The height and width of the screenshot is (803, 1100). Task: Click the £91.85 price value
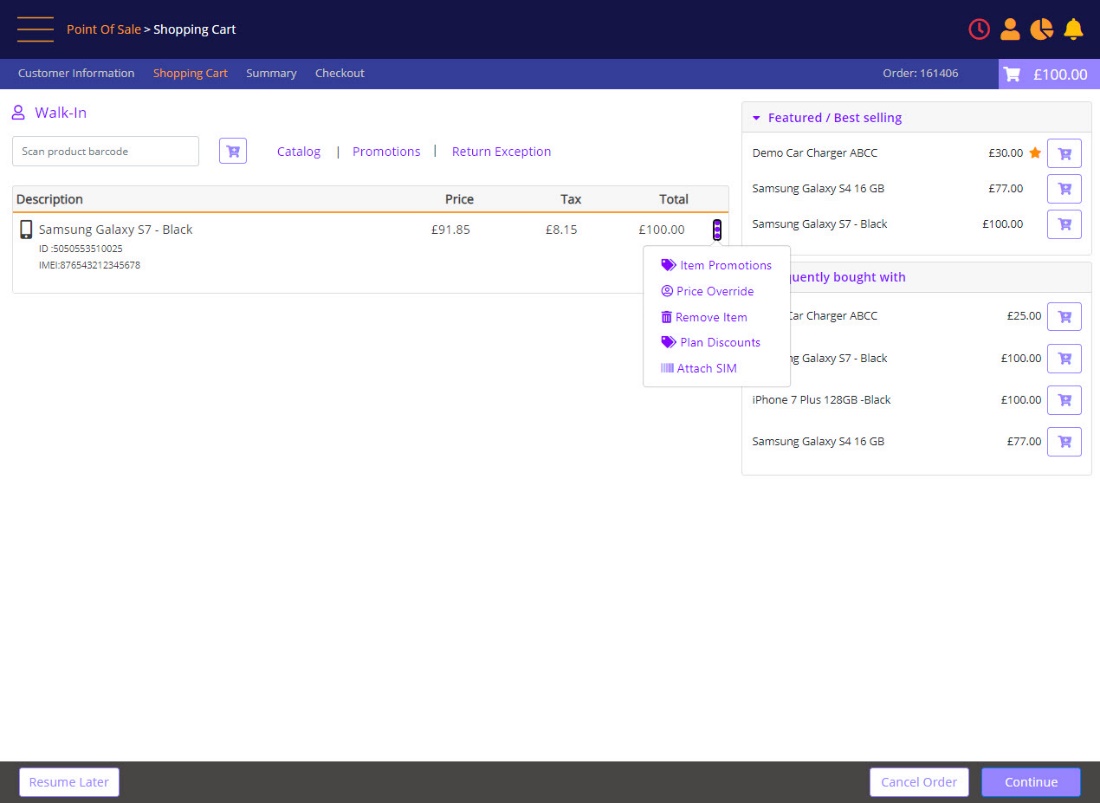pyautogui.click(x=450, y=229)
